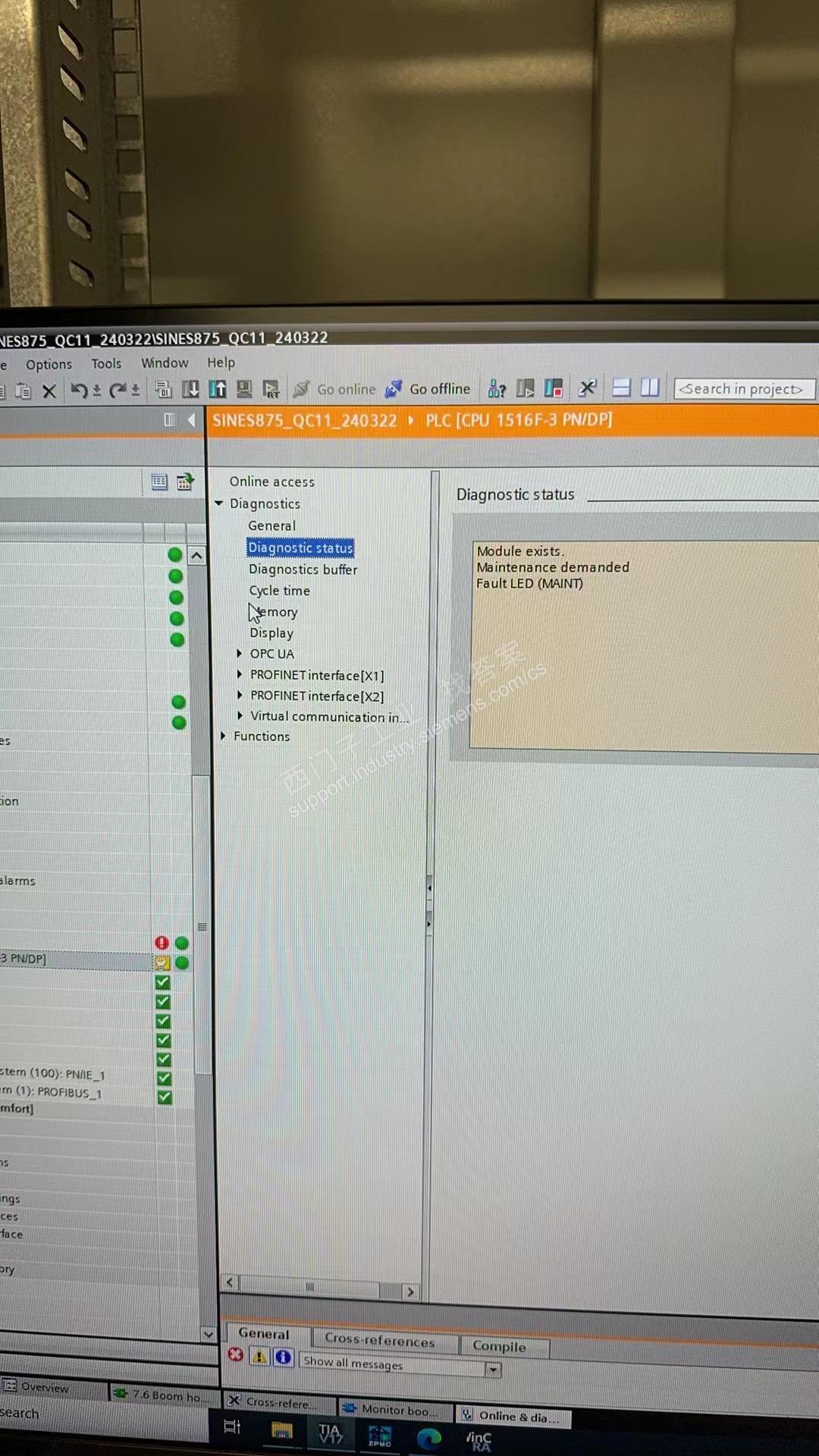Click Search in project field
Viewport: 819px width, 1456px height.
tap(744, 389)
